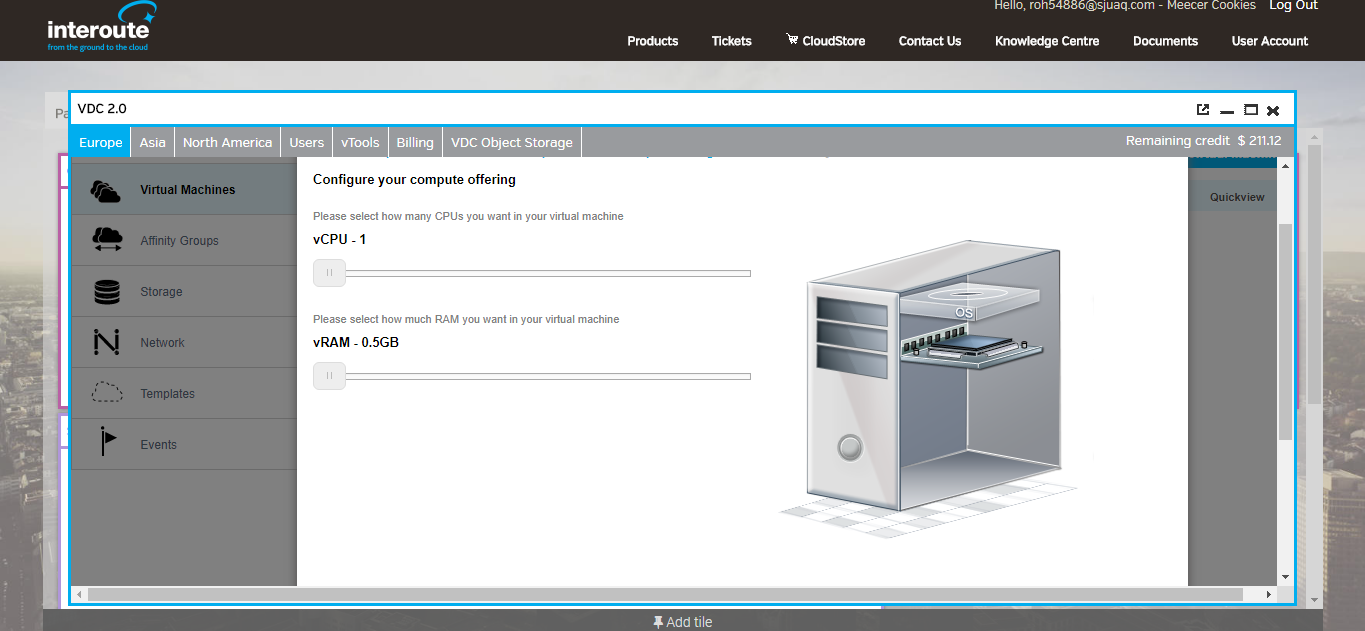Click the Interoute logo
1365x631 pixels.
pos(103,28)
